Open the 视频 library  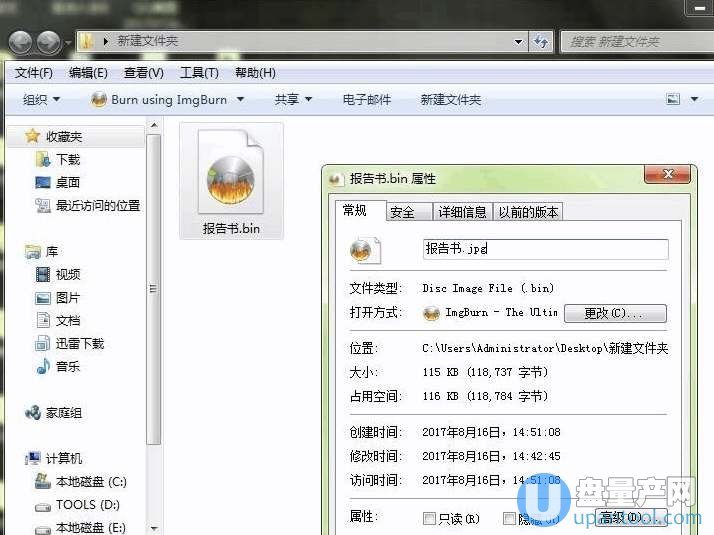[x=67, y=274]
